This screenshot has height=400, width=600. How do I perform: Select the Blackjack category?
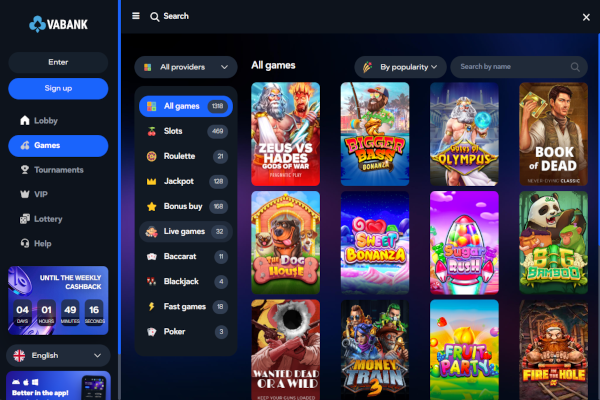pos(186,282)
